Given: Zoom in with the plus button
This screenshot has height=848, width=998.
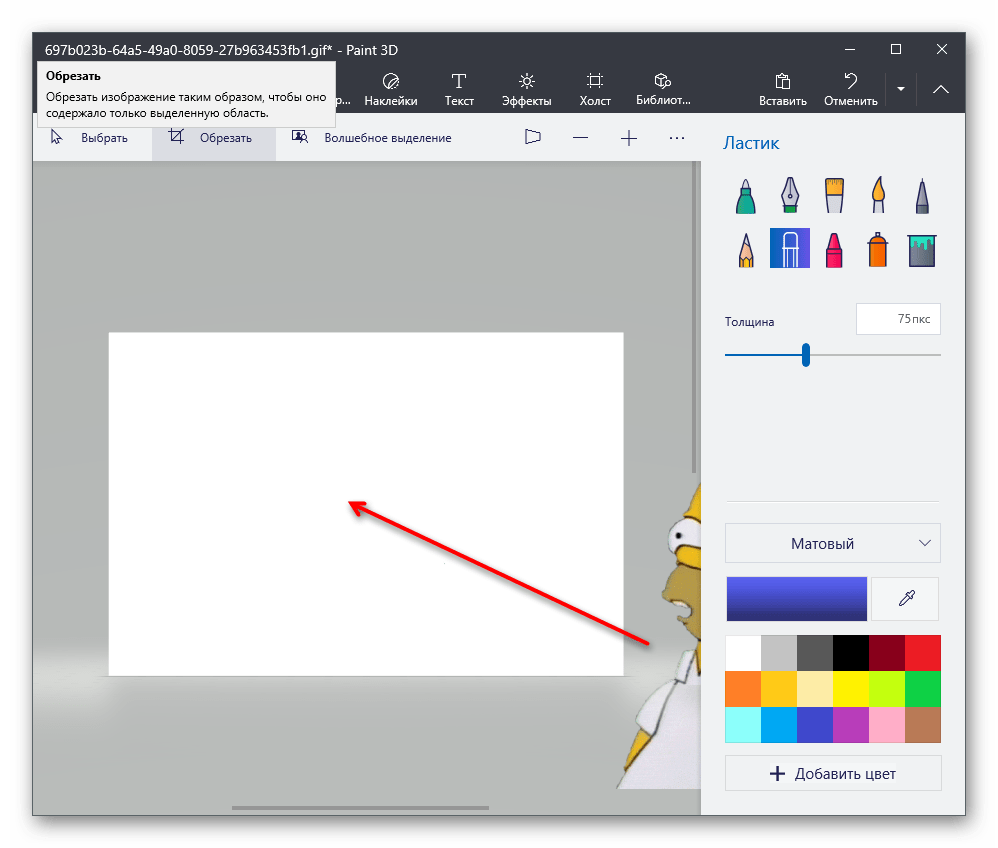Looking at the screenshot, I should click(628, 138).
